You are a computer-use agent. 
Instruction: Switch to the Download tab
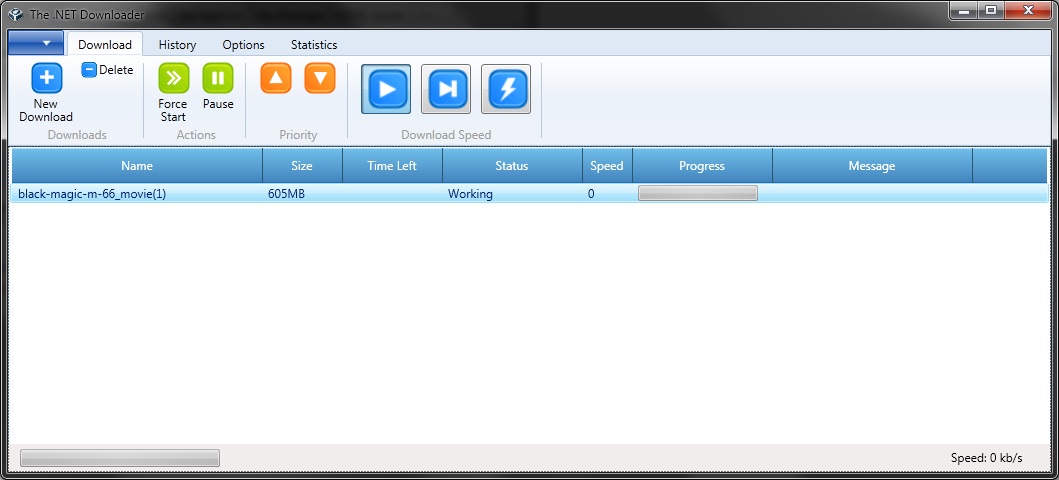pos(105,45)
